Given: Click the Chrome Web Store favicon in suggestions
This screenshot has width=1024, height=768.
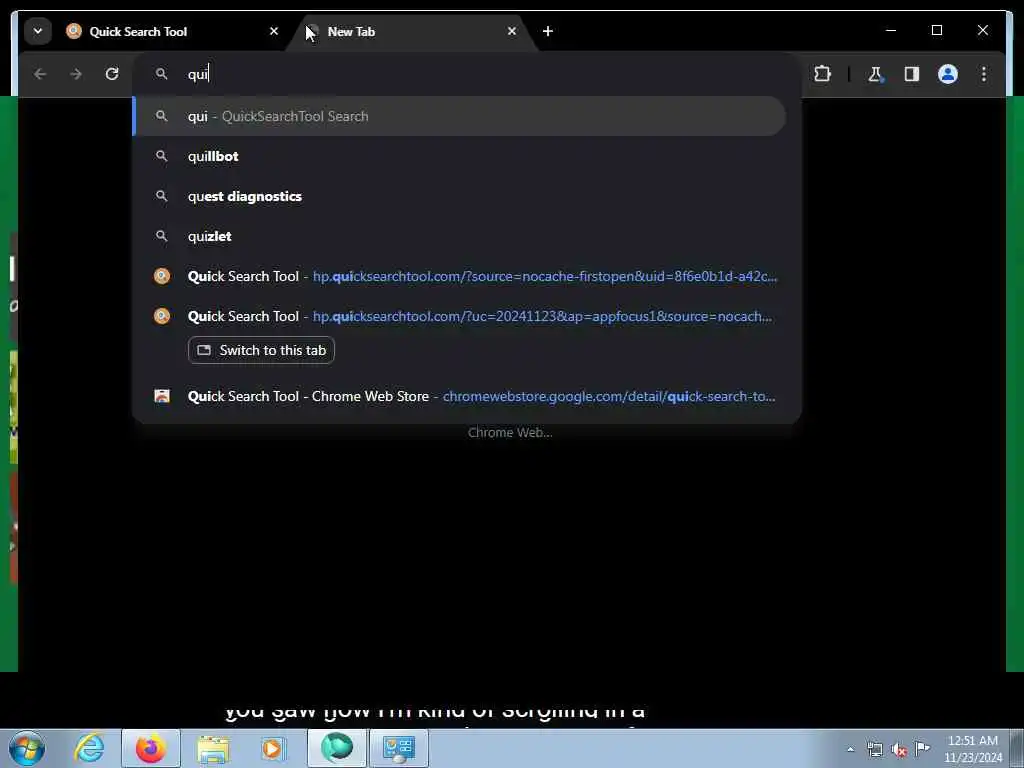Looking at the screenshot, I should (162, 396).
